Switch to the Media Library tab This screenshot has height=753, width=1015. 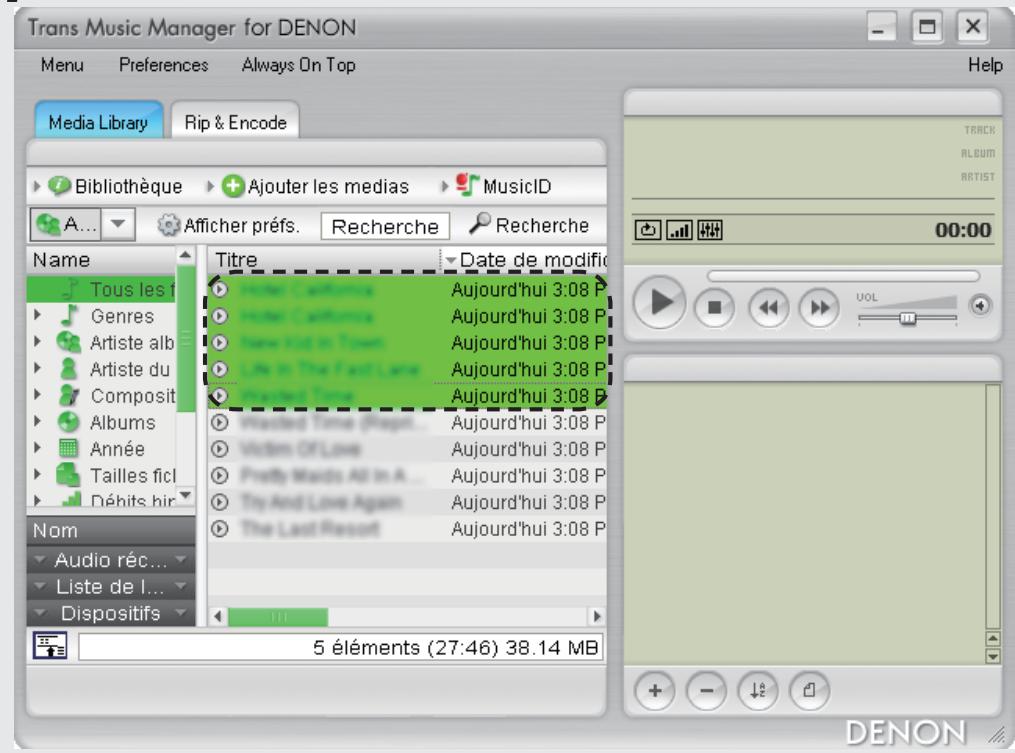pyautogui.click(x=98, y=120)
